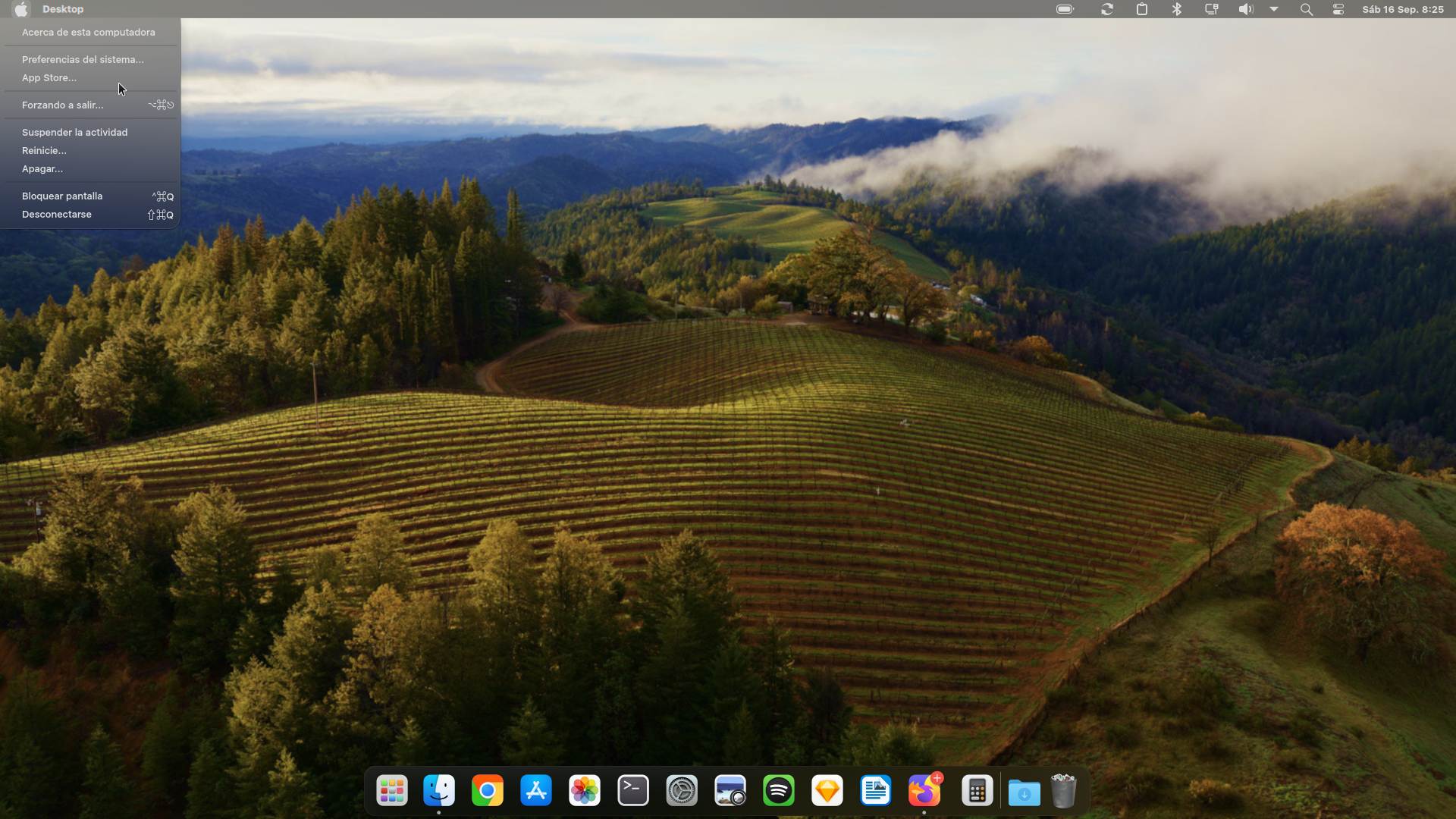Open Firefox with notification badge in dock
Screen dimensions: 1456x819
pyautogui.click(x=924, y=791)
